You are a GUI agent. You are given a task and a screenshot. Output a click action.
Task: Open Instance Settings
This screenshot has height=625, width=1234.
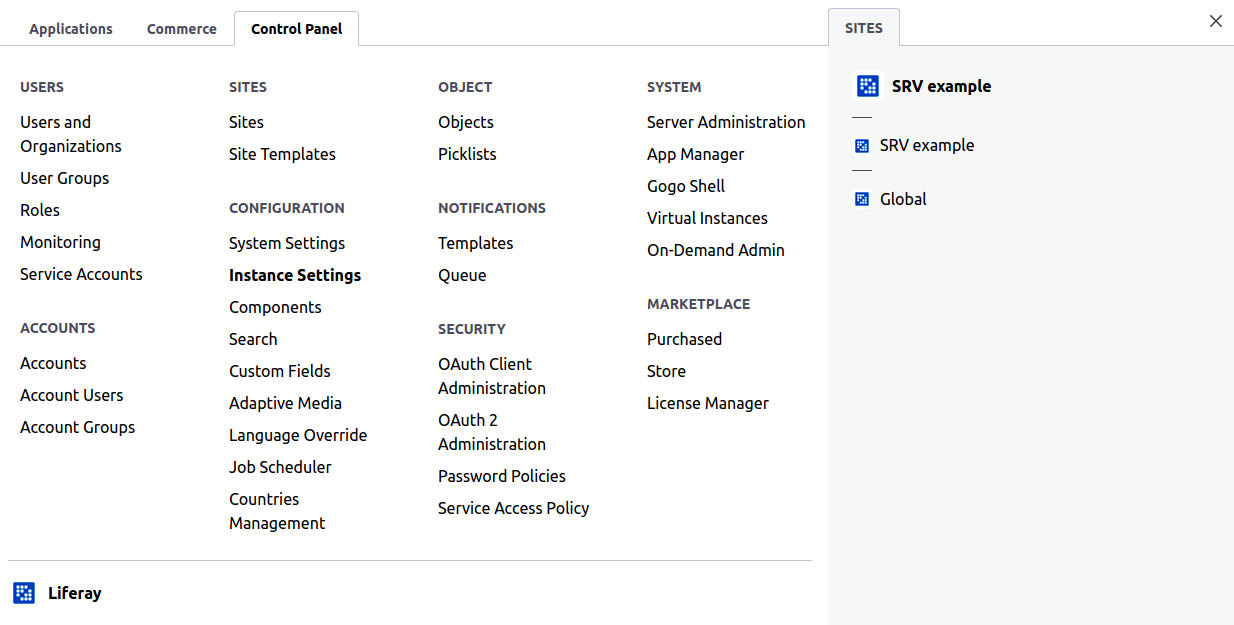[x=295, y=275]
